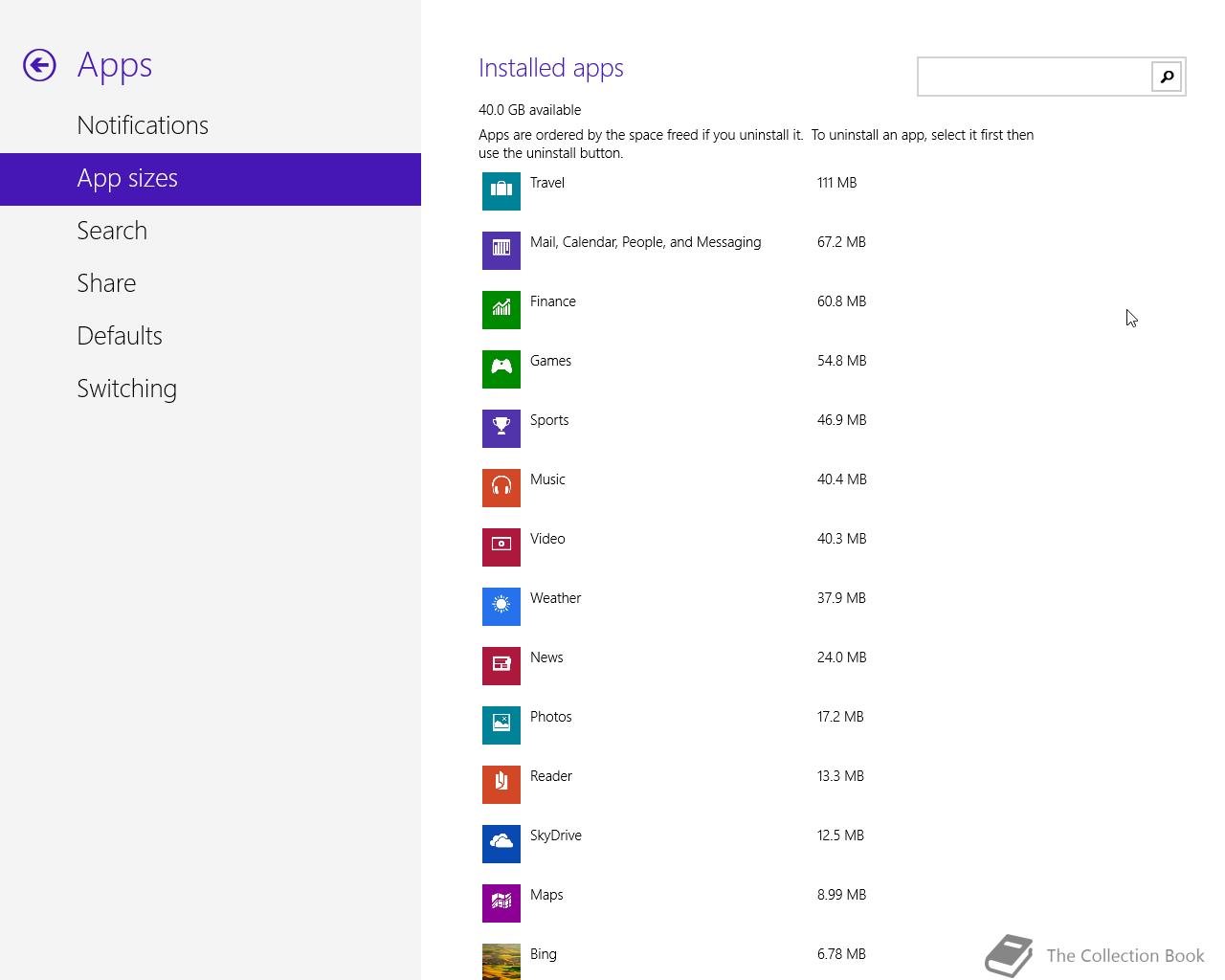Click the Finance app name
The height and width of the screenshot is (980, 1225).
(x=553, y=301)
